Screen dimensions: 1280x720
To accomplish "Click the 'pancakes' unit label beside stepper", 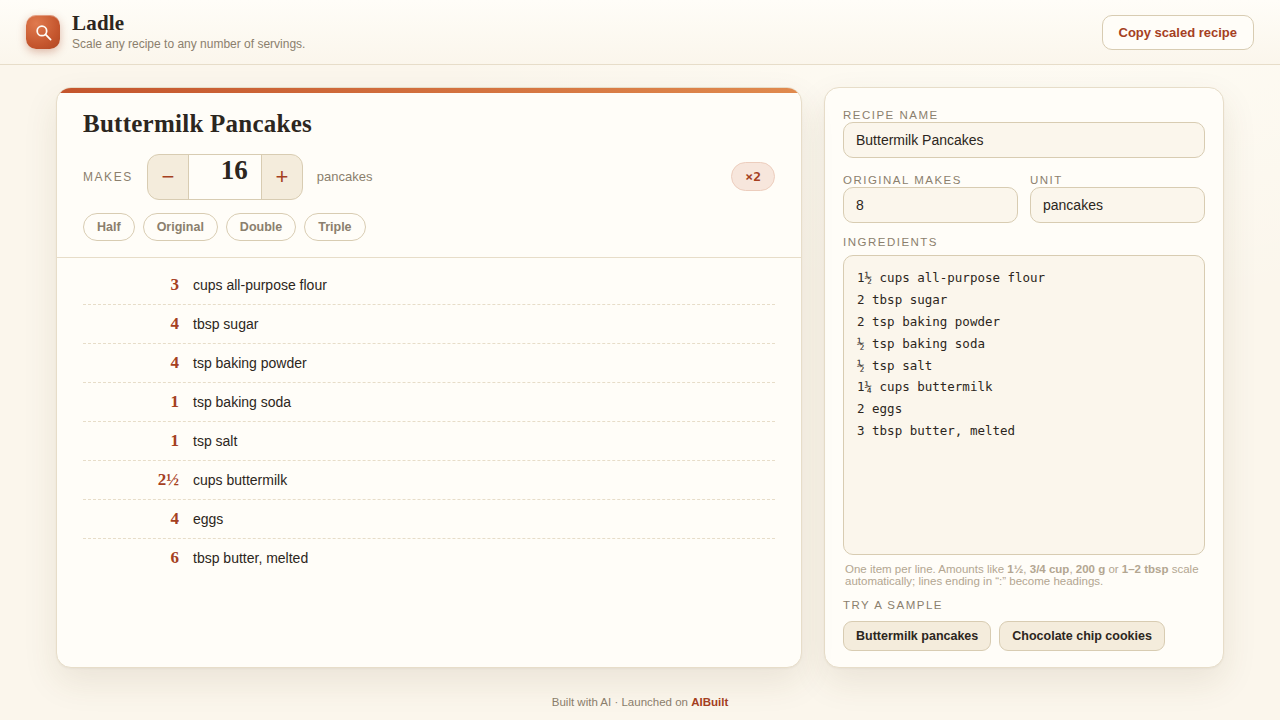I will [344, 177].
